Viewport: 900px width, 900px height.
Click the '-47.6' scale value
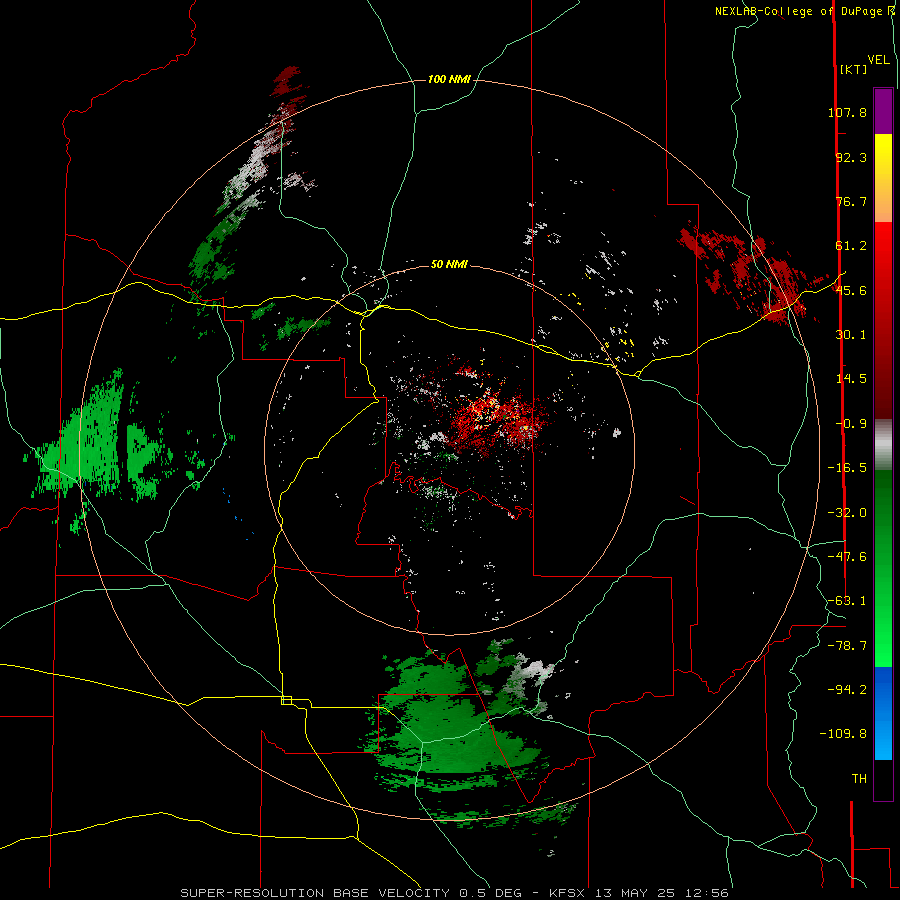tap(847, 557)
